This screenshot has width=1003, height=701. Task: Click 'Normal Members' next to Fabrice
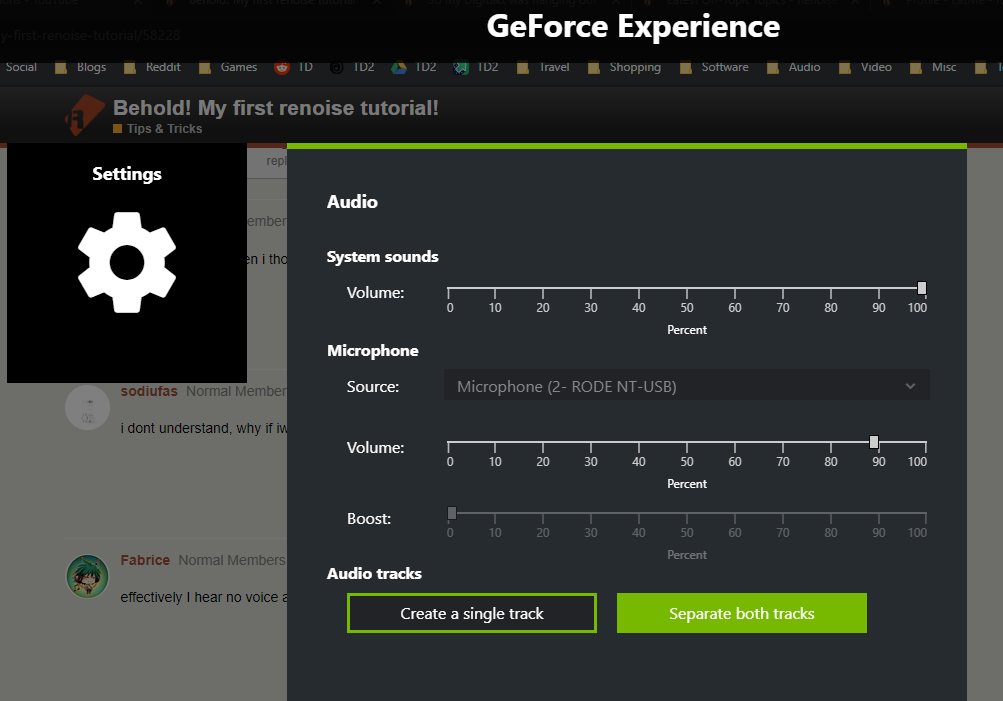click(x=232, y=560)
